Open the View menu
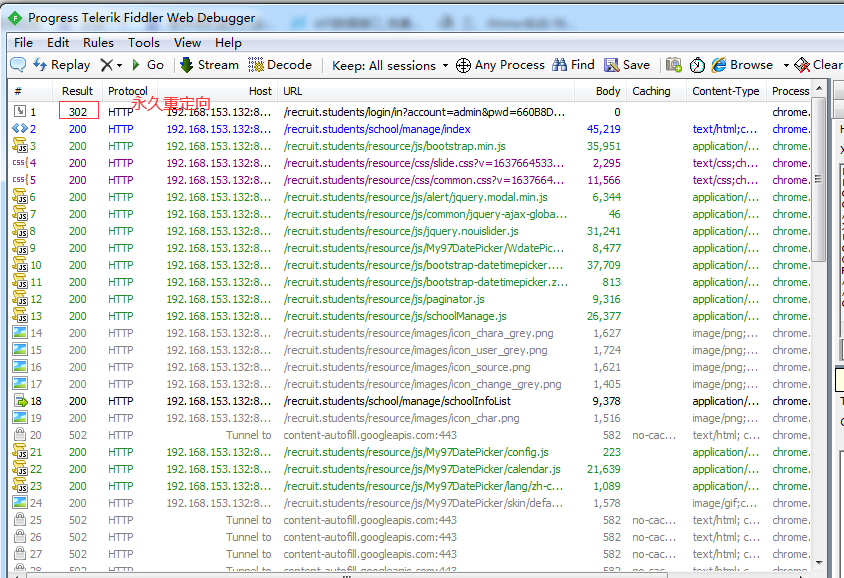The height and width of the screenshot is (578, 844). click(187, 43)
